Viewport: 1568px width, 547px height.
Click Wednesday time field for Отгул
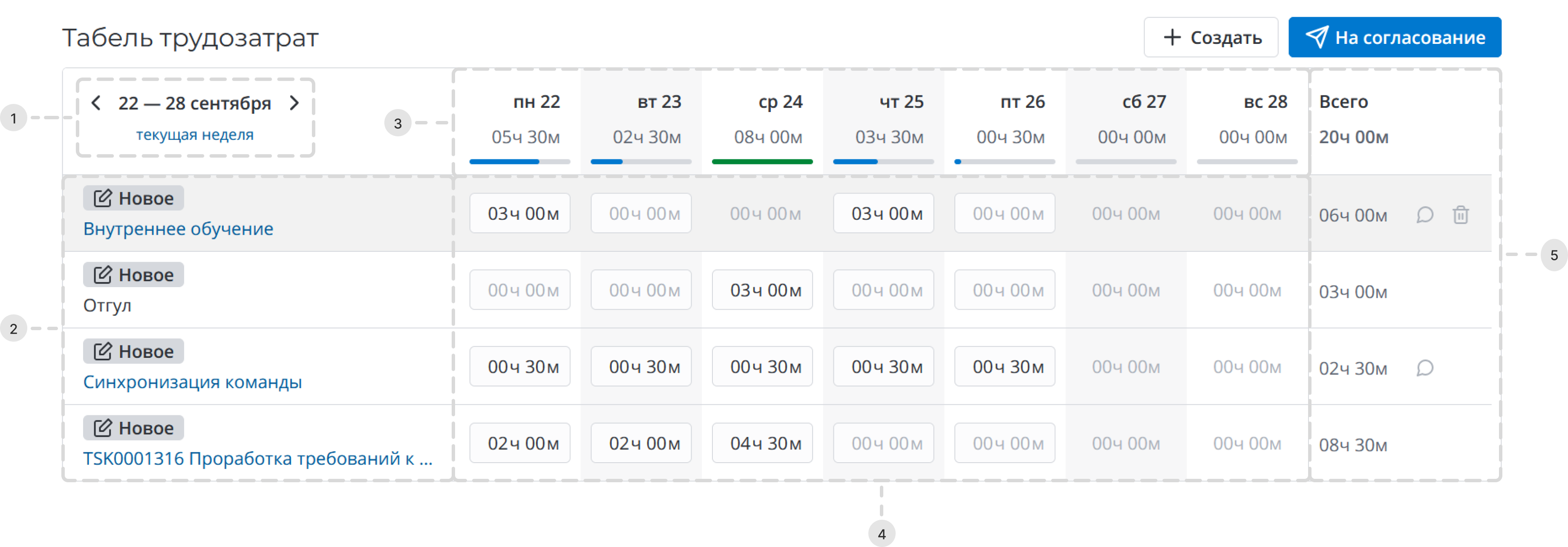762,290
